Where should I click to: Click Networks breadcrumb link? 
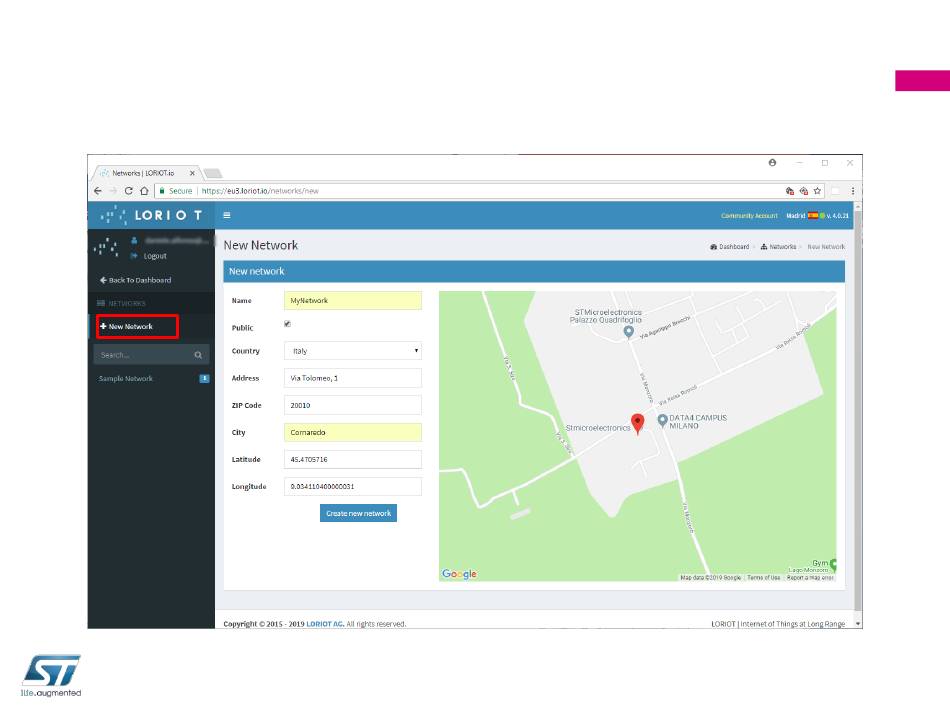778,247
